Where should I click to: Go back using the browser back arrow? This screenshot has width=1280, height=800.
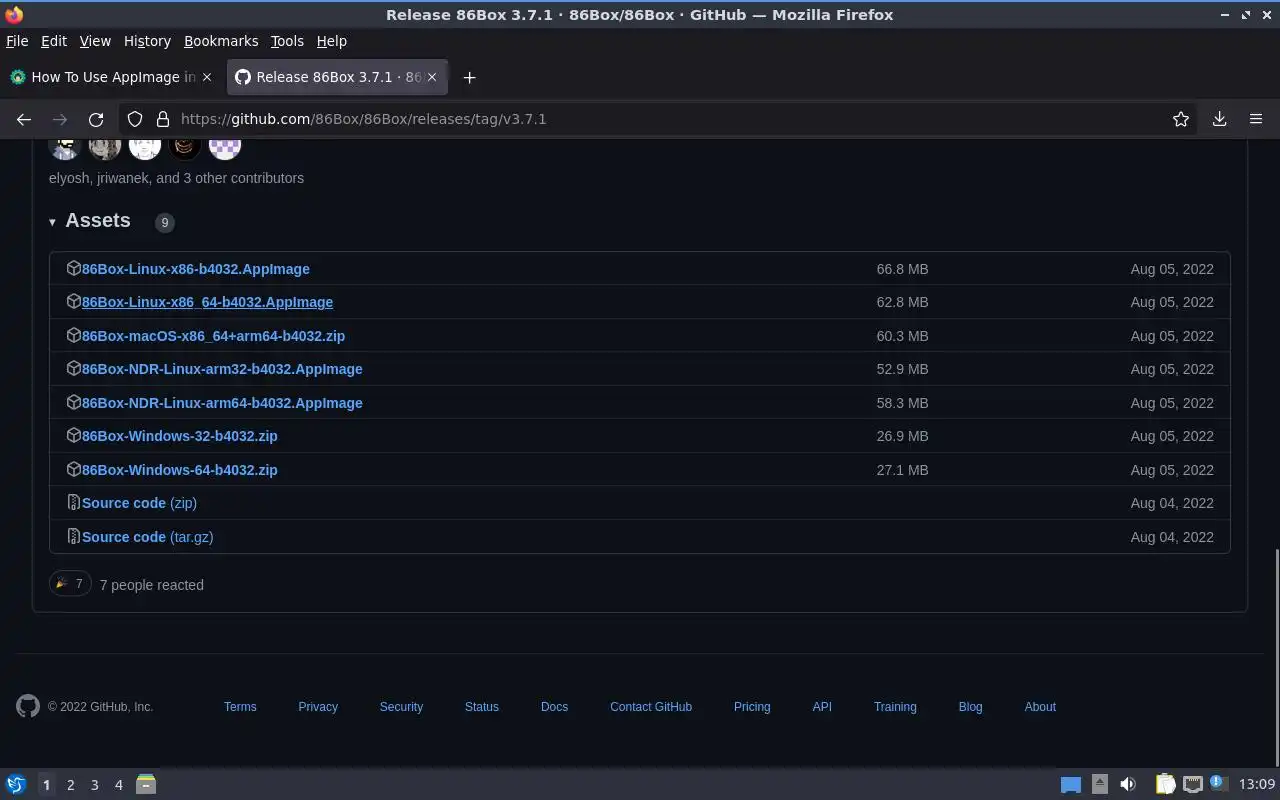[24, 119]
